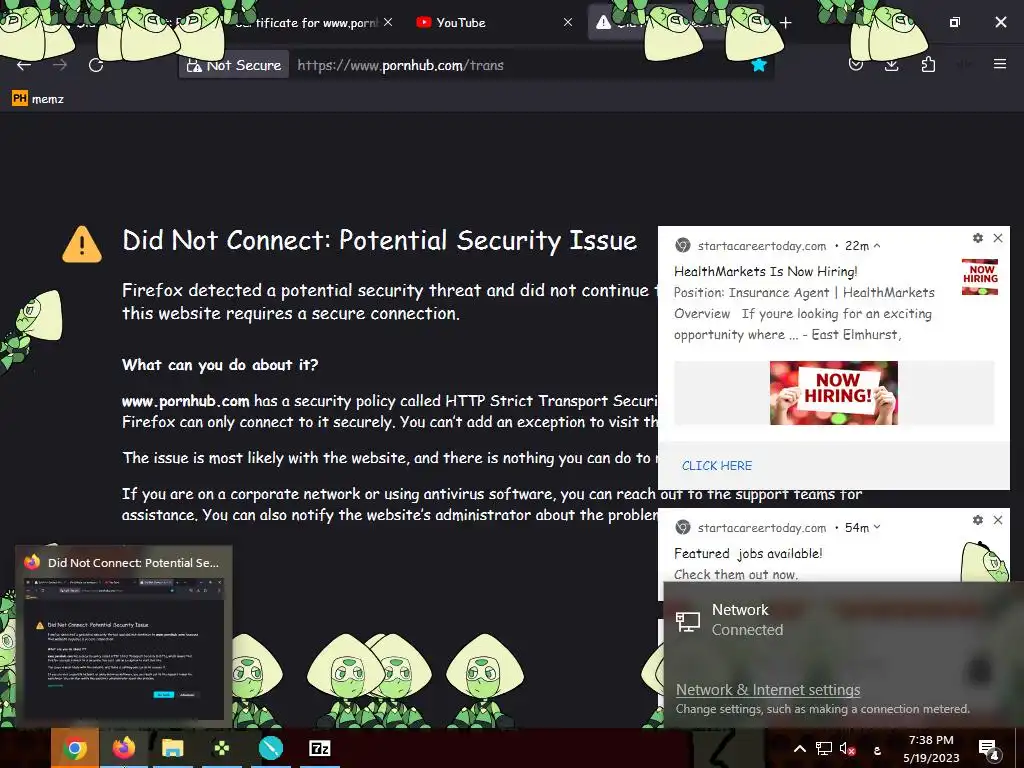
Task: Click the input language tray indicator
Action: [877, 750]
